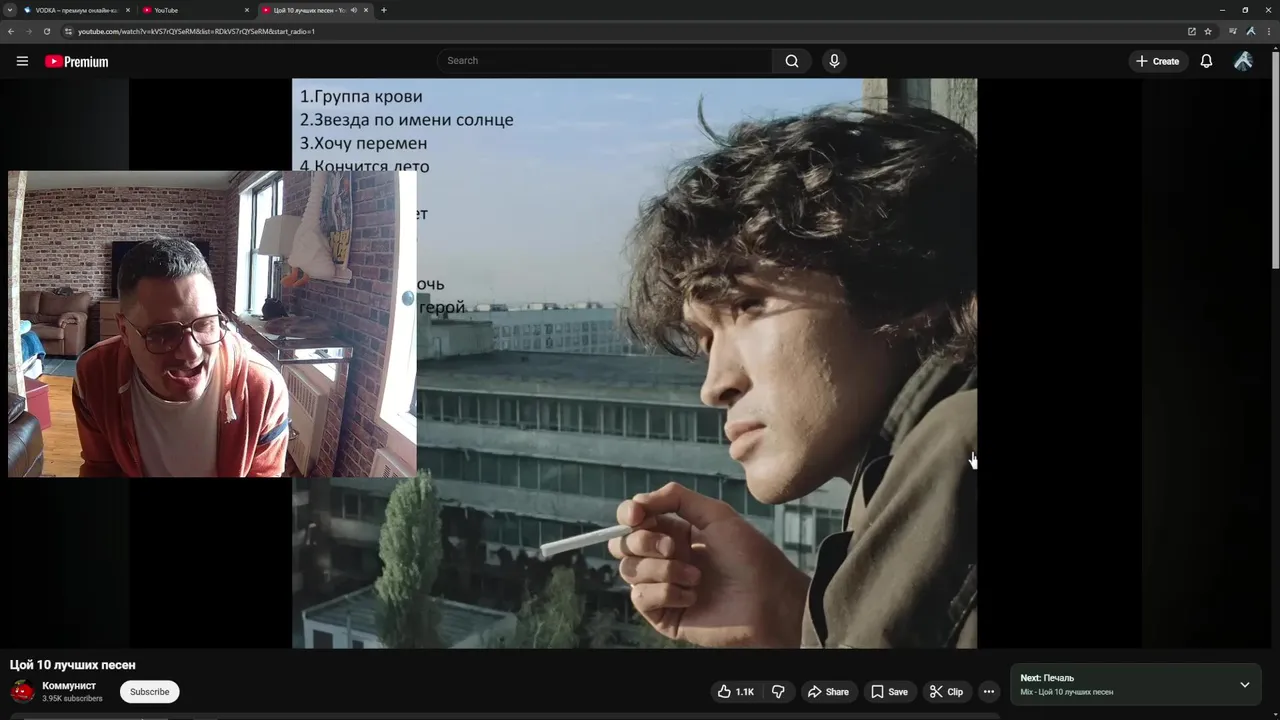Open more actions three-dot menu
Viewport: 1280px width, 720px height.
pyautogui.click(x=988, y=692)
